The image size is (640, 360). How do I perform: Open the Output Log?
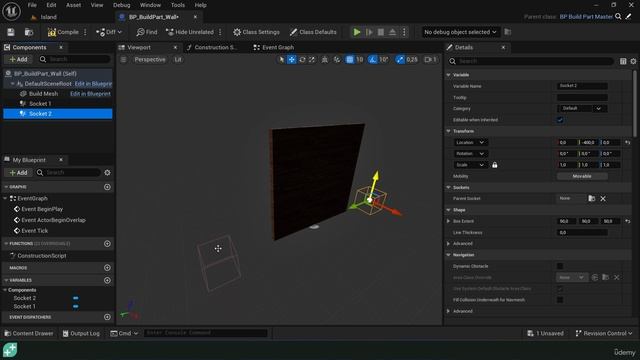pyautogui.click(x=81, y=333)
